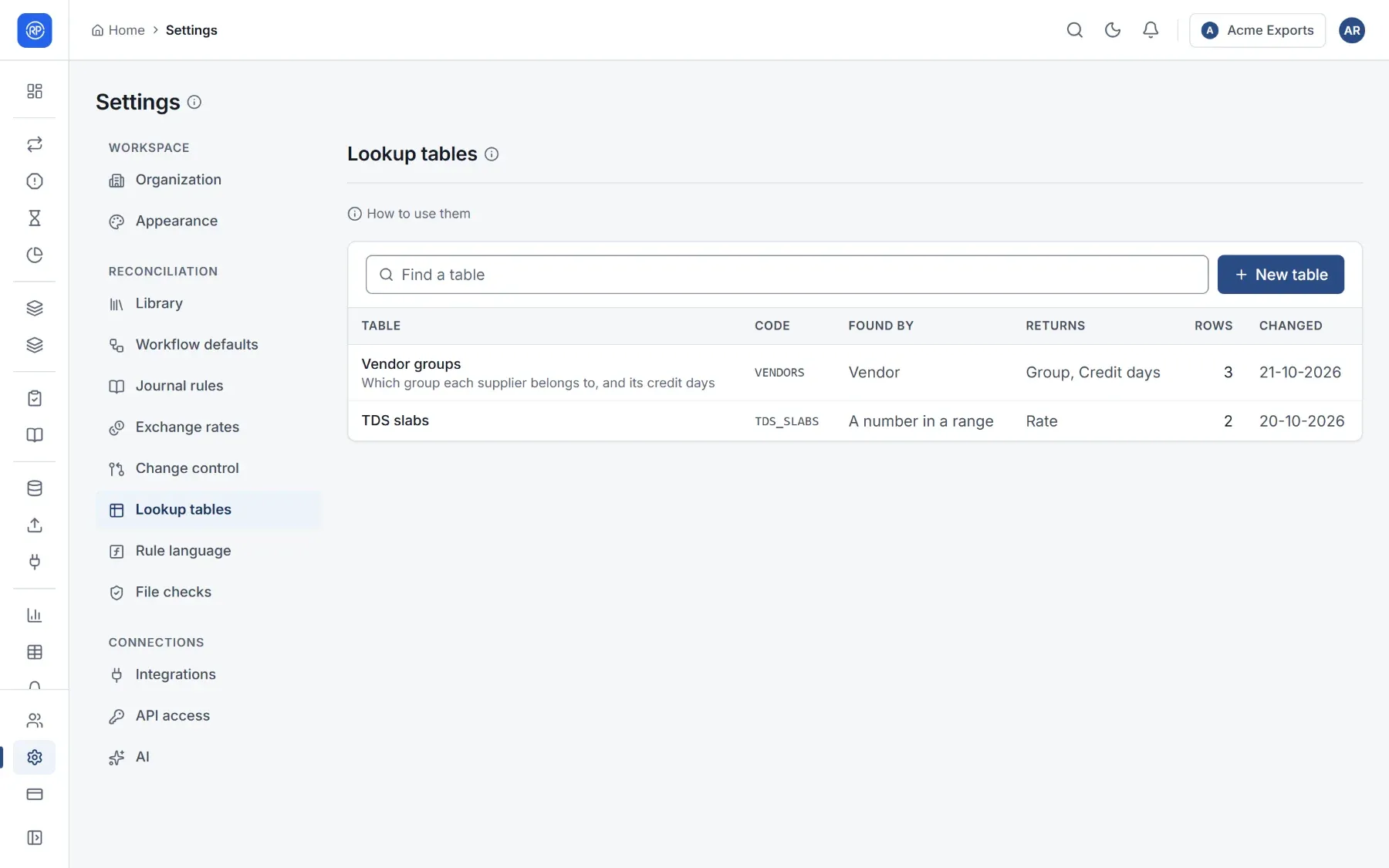Open the settings gear sidebar icon

tap(35, 758)
